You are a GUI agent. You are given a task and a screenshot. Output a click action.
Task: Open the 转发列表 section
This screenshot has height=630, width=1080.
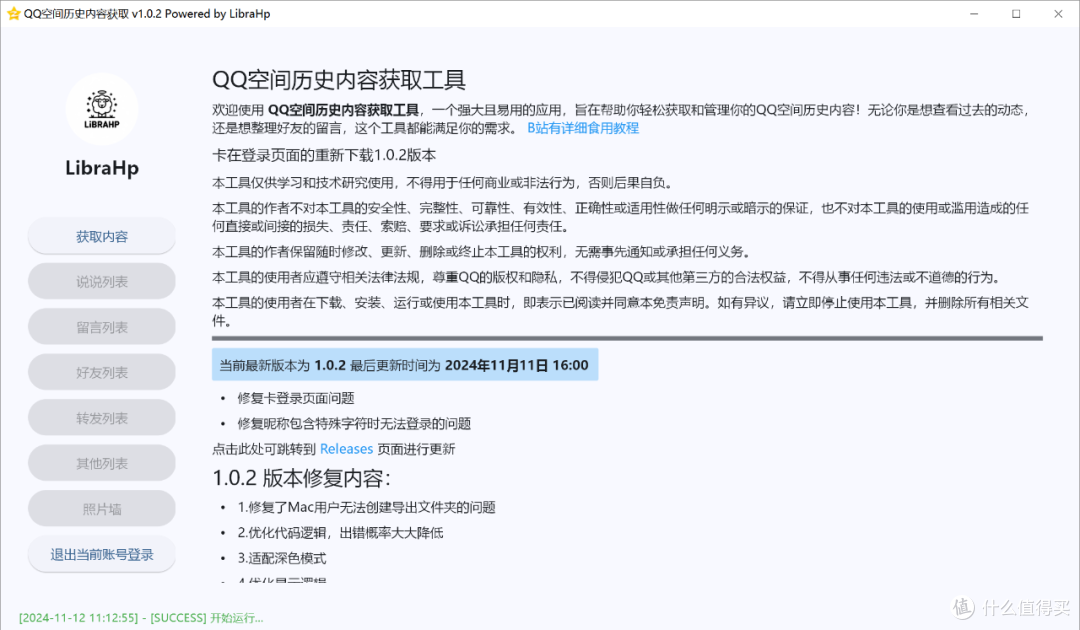[x=101, y=417]
